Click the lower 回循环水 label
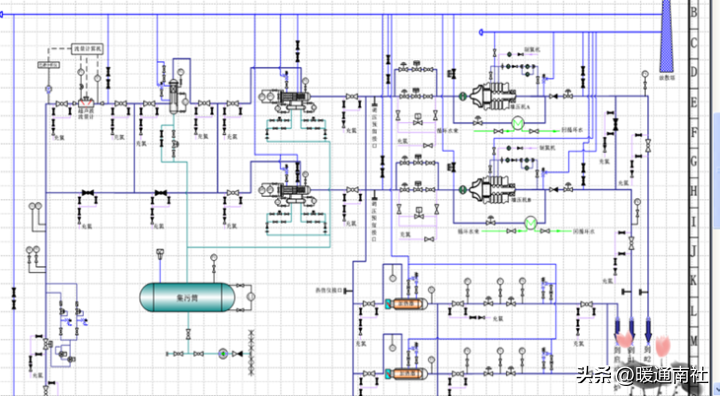The image size is (720, 396). (x=584, y=231)
